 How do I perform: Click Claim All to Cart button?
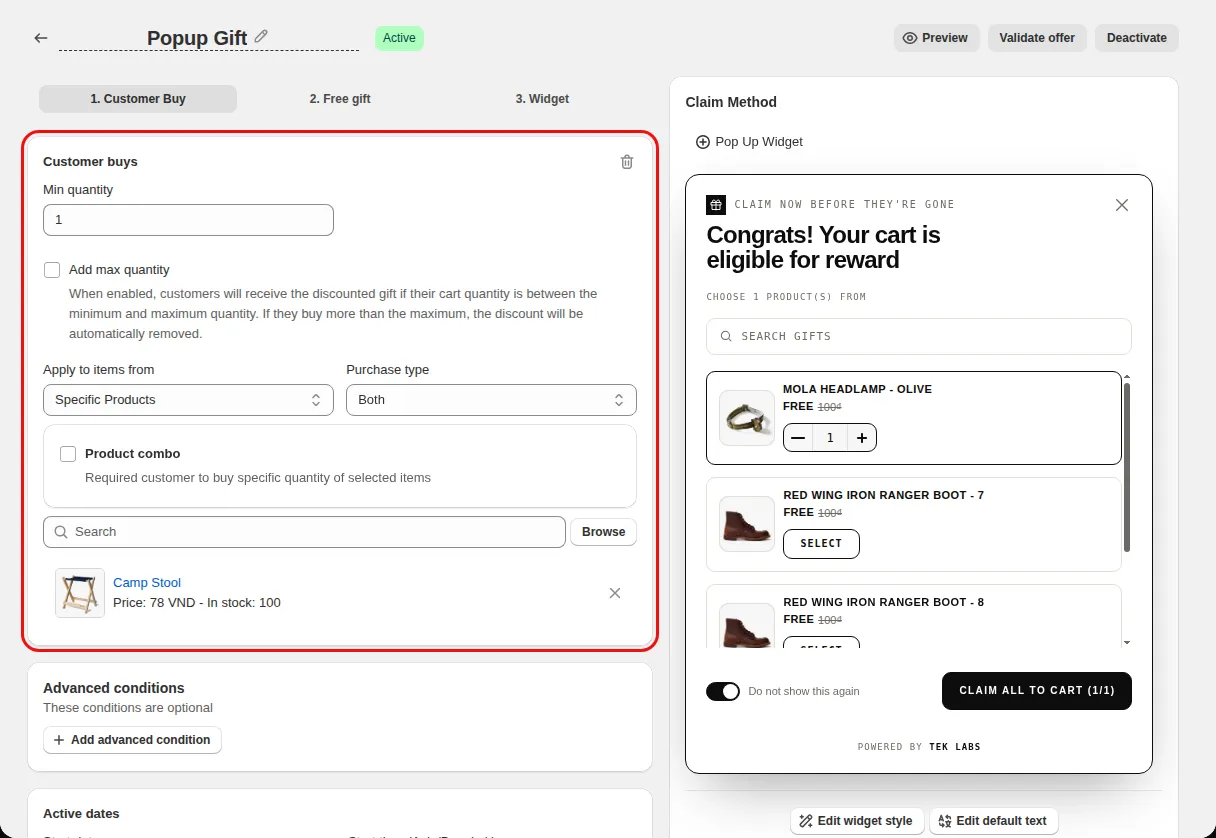click(1037, 691)
